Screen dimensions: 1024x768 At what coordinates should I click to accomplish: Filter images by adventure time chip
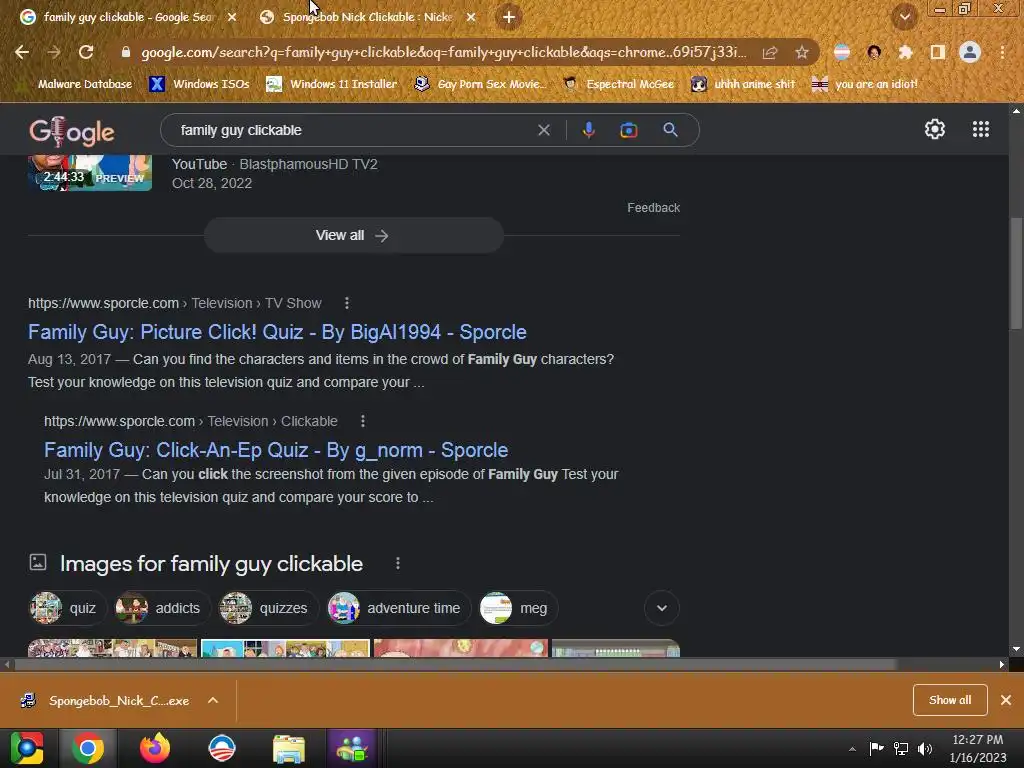(x=397, y=608)
